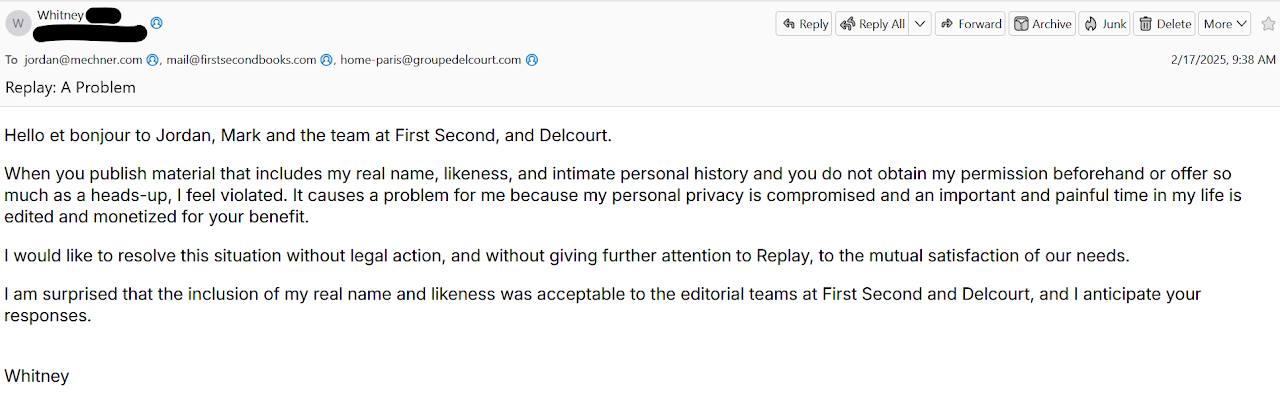
Task: Toggle the star on this message
Action: (x=1268, y=24)
